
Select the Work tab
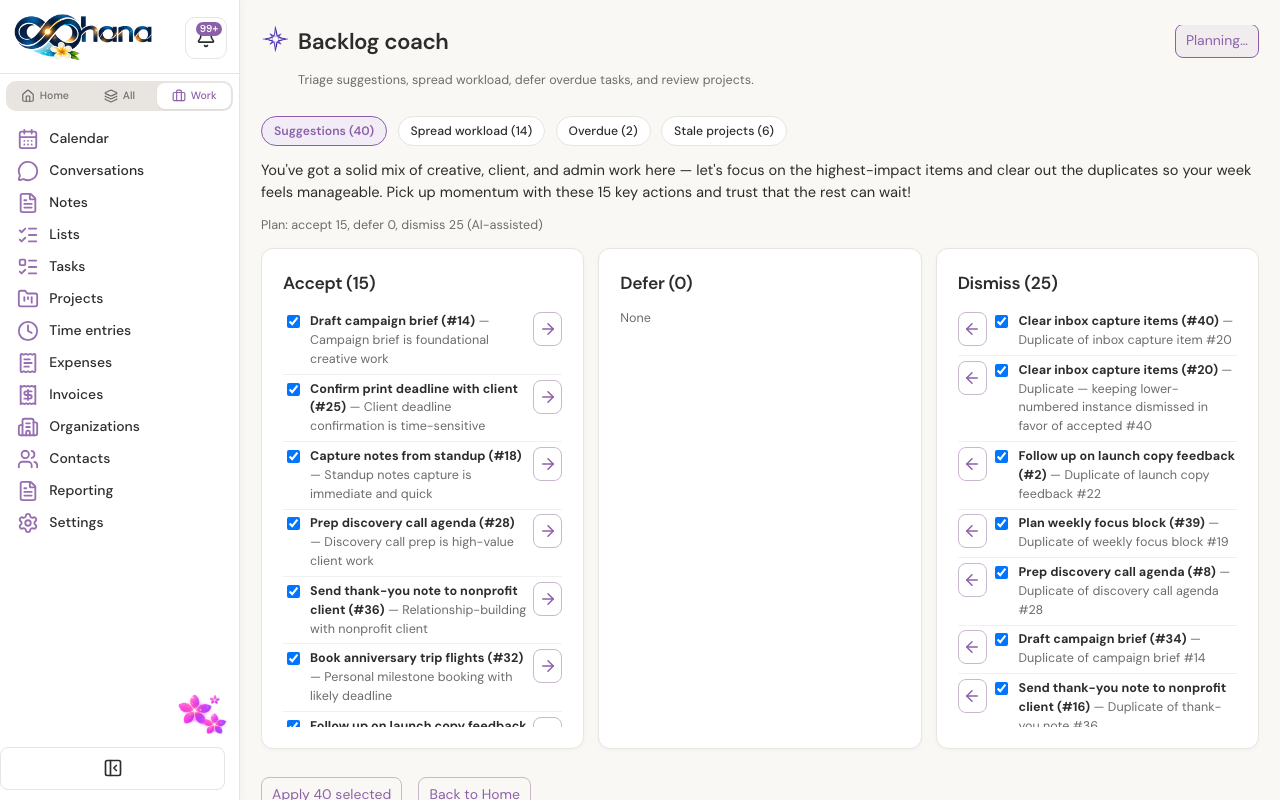point(194,96)
